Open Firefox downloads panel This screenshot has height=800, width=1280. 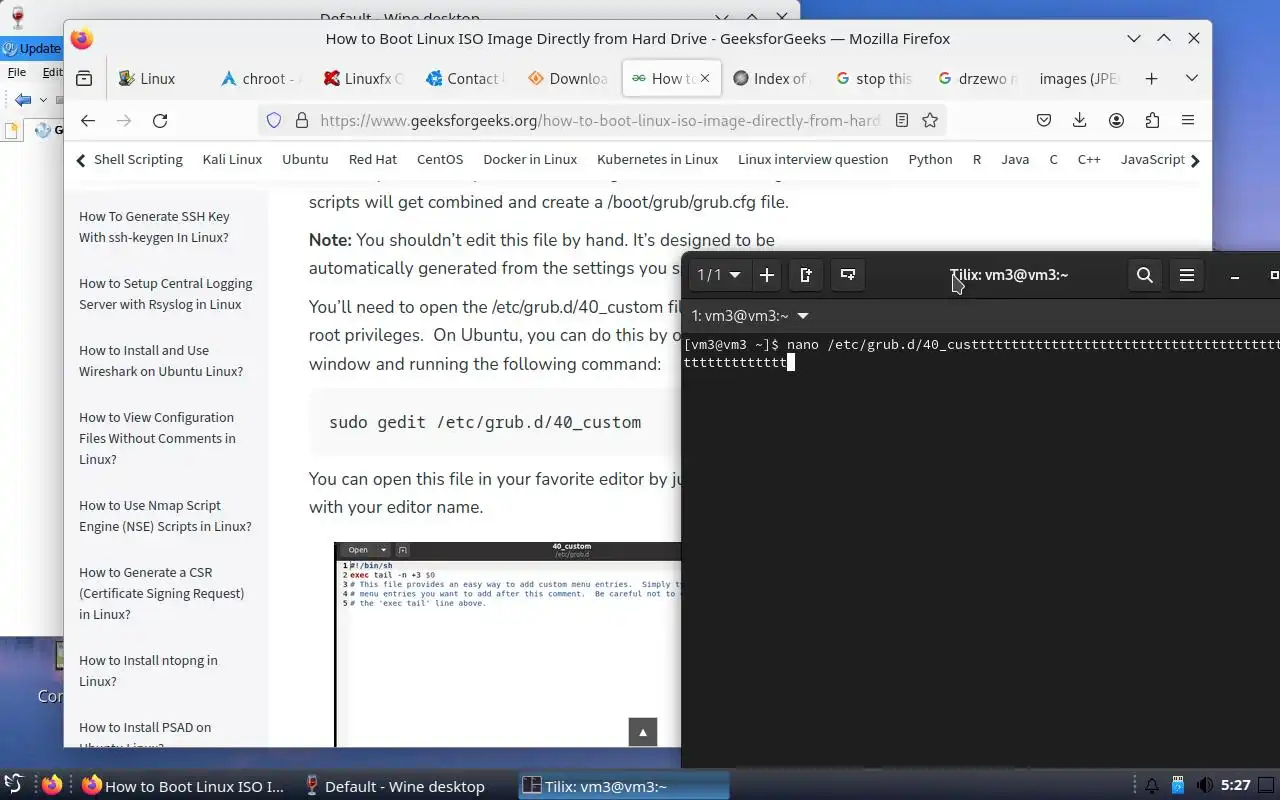coord(1080,120)
